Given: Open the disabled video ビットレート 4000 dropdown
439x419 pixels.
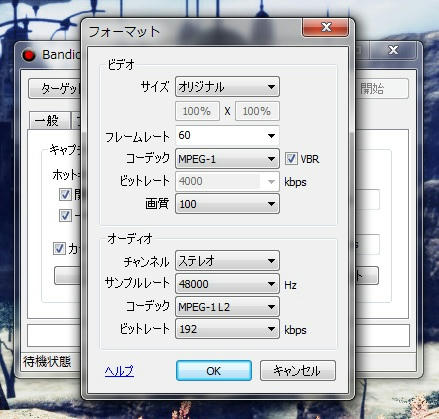Looking at the screenshot, I should tap(227, 181).
